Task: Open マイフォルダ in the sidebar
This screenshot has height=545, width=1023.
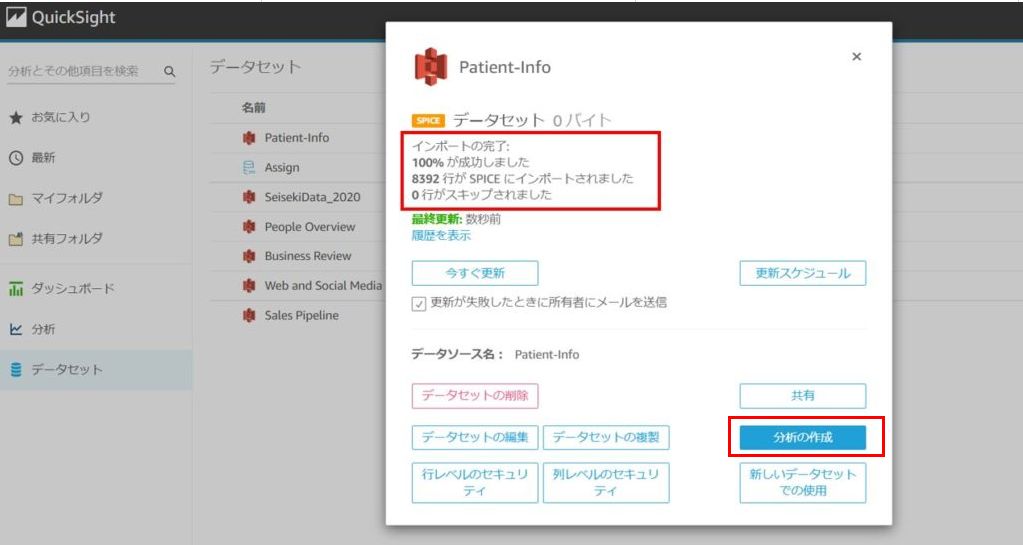Action: coord(67,198)
